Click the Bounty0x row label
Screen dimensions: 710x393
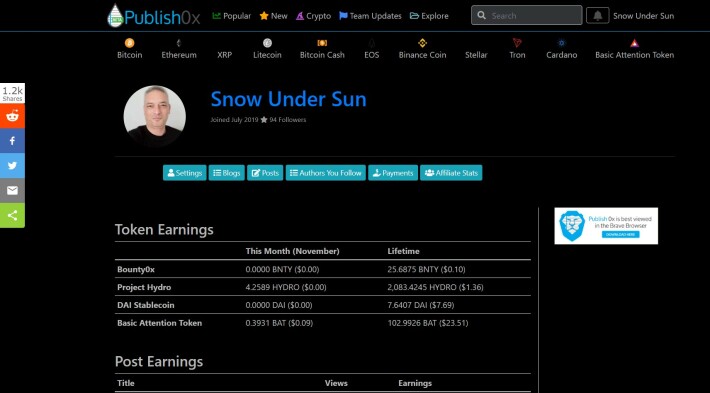point(136,269)
